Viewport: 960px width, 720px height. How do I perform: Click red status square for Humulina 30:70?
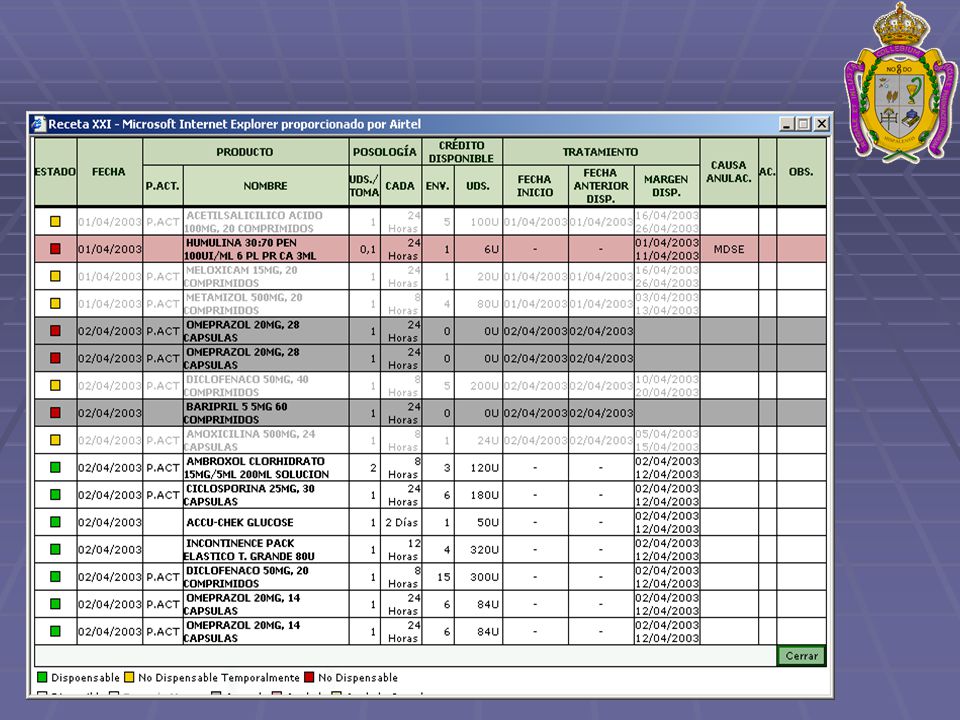[x=55, y=249]
